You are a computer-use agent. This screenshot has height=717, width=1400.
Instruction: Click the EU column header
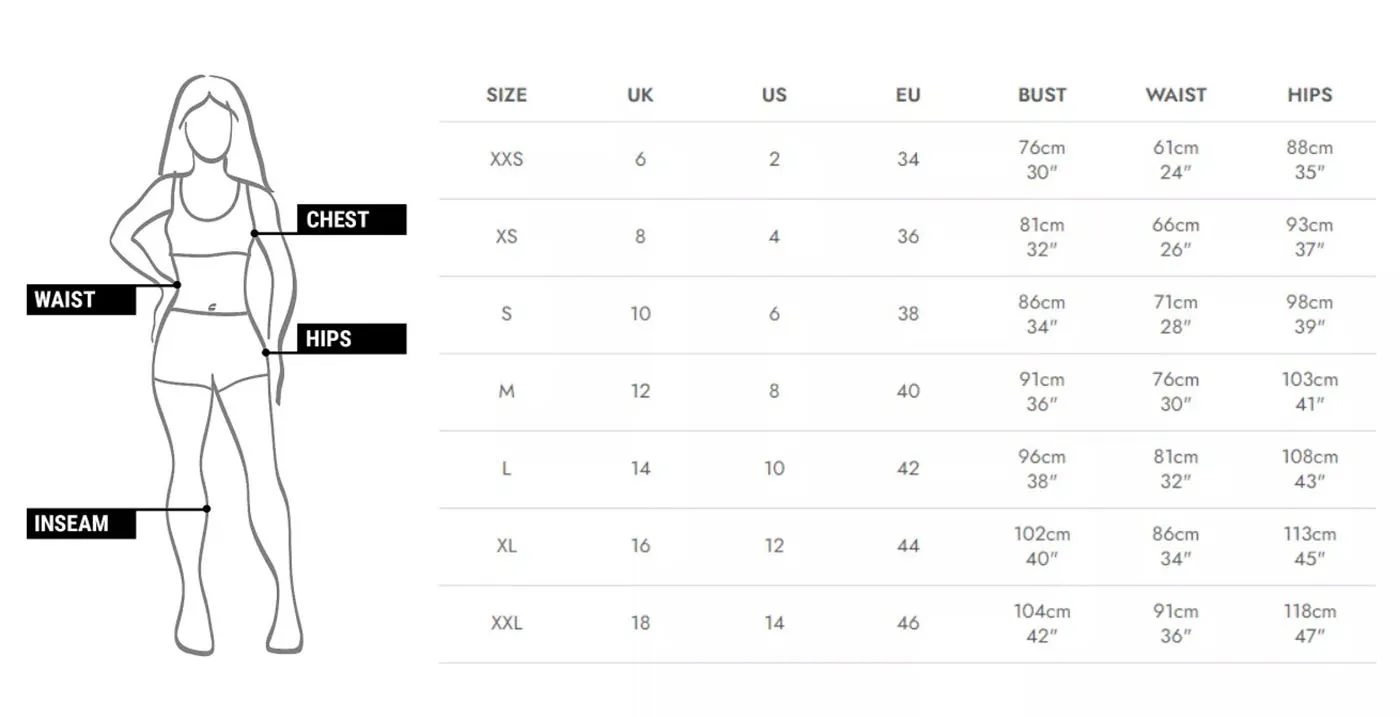908,95
